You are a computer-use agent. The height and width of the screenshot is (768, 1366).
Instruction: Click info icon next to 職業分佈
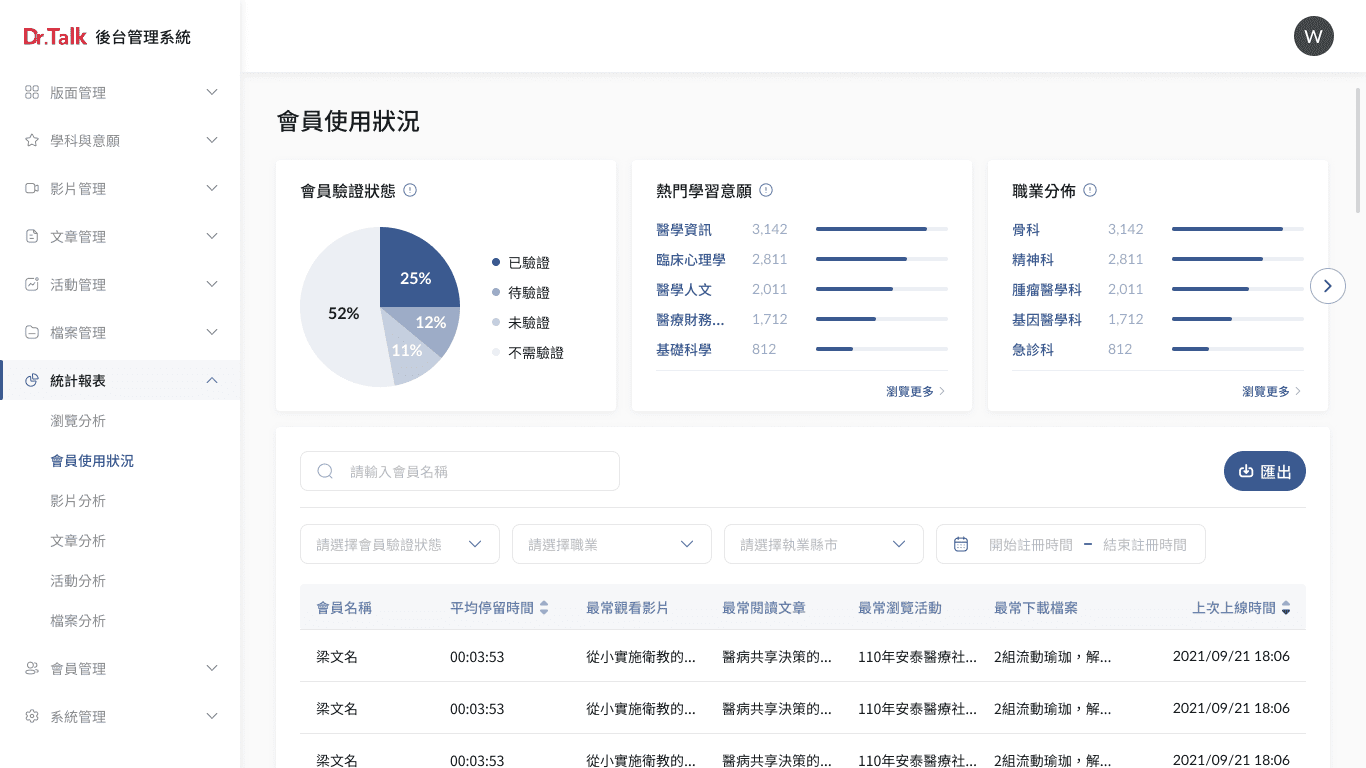click(1090, 190)
